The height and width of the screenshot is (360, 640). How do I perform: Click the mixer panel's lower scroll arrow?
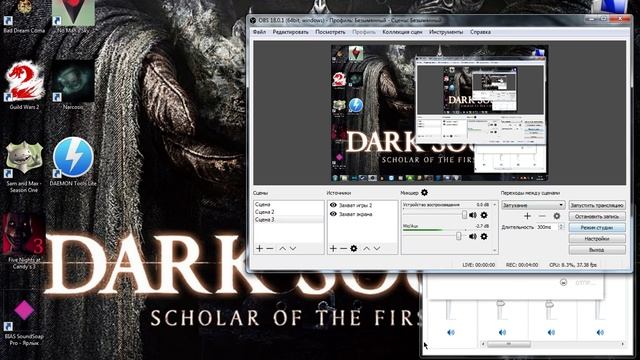click(x=495, y=250)
